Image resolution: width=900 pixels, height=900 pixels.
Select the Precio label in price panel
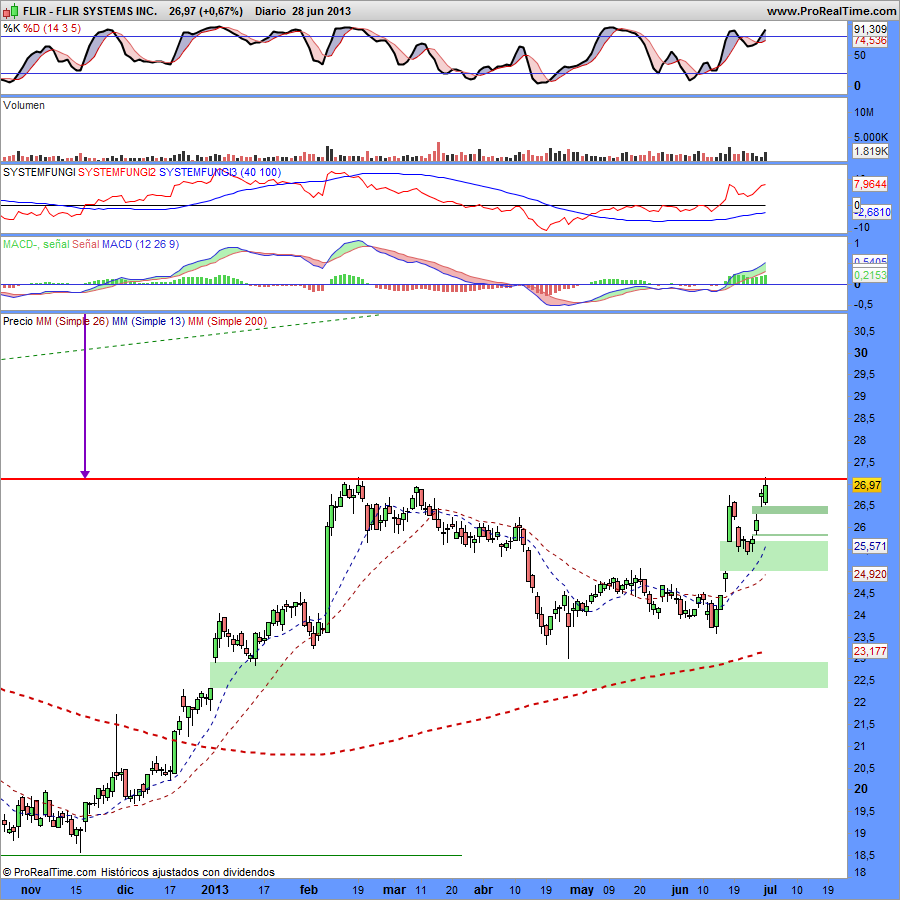(x=18, y=321)
